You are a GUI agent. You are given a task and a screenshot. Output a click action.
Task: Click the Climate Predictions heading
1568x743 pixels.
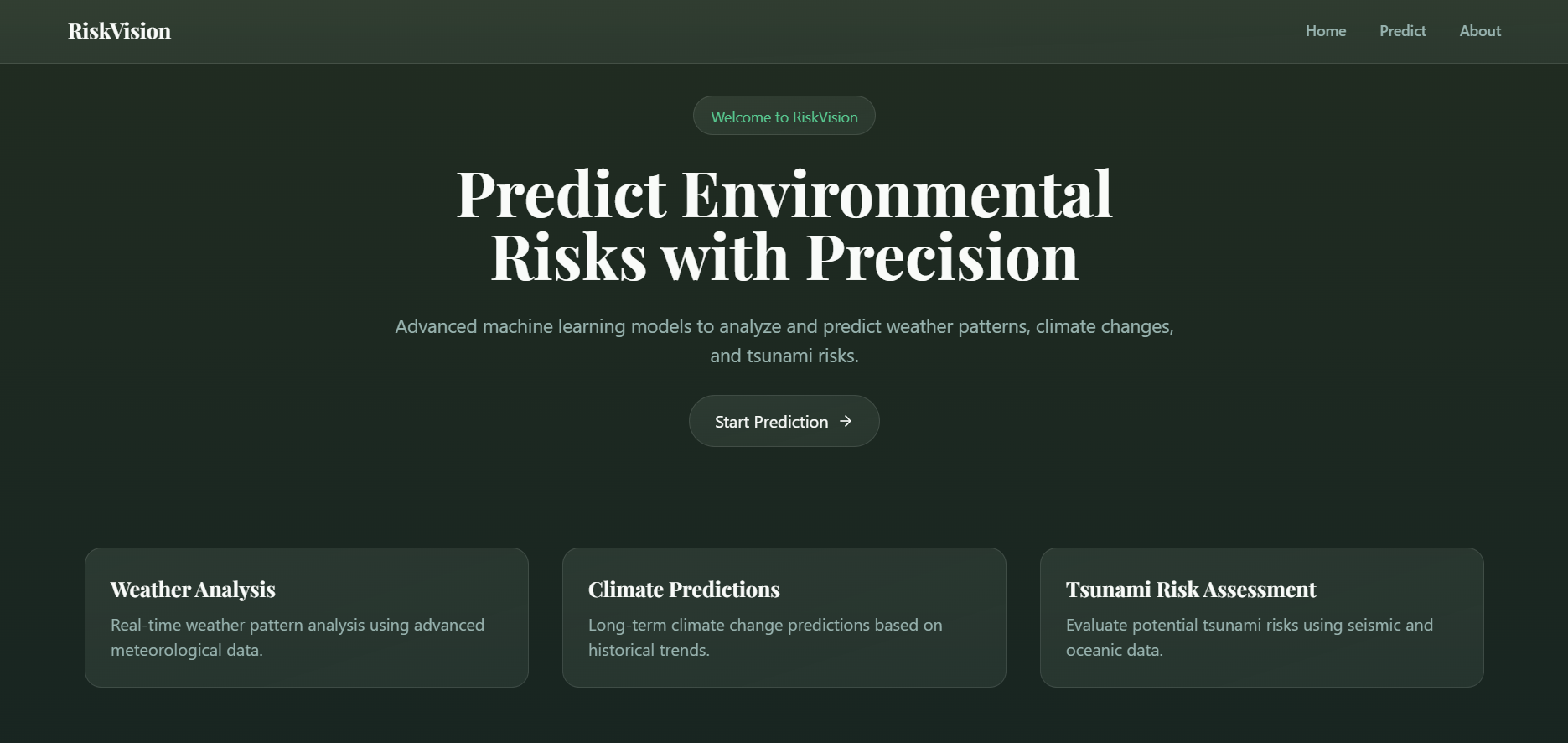(x=684, y=590)
